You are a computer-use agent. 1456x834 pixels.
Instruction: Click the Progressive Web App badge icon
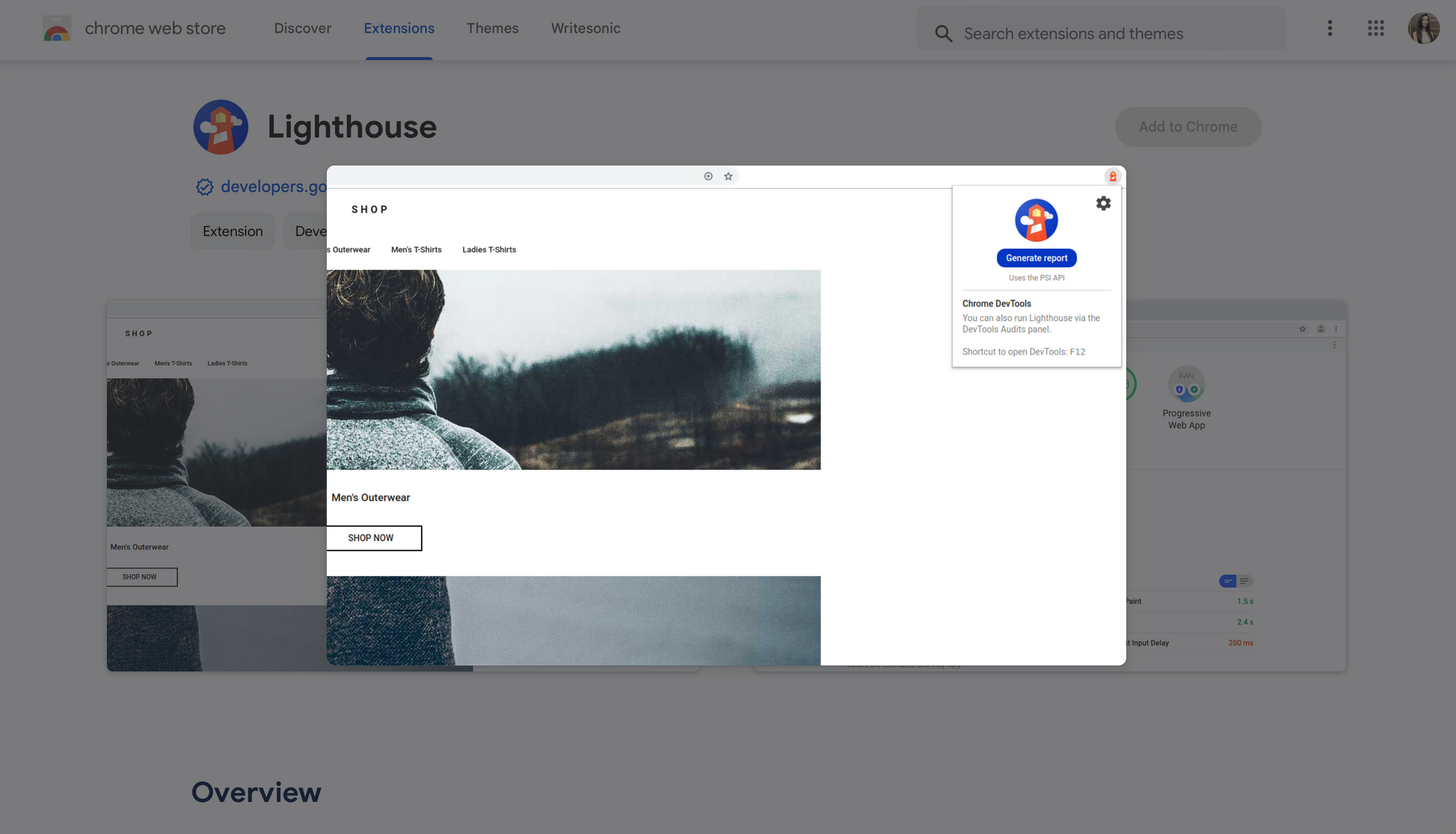pos(1186,384)
